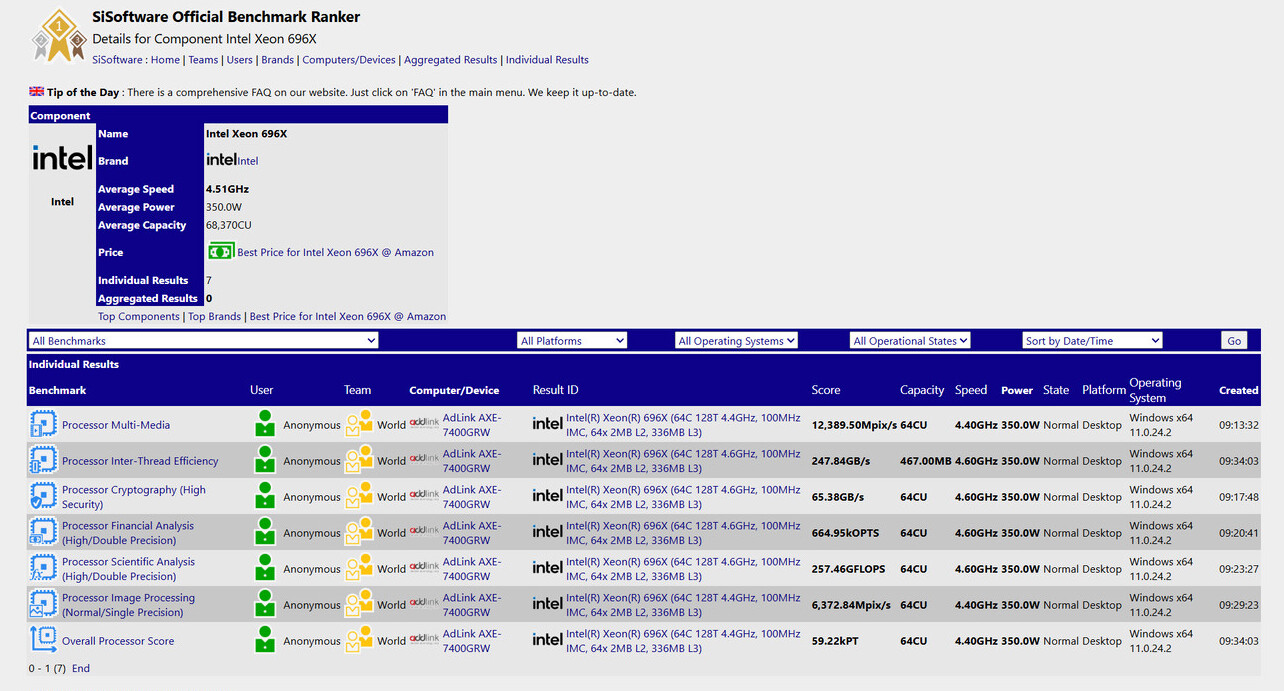Viewport: 1284px width, 691px height.
Task: Click the Overall Processor Score benchmark icon
Action: [43, 640]
